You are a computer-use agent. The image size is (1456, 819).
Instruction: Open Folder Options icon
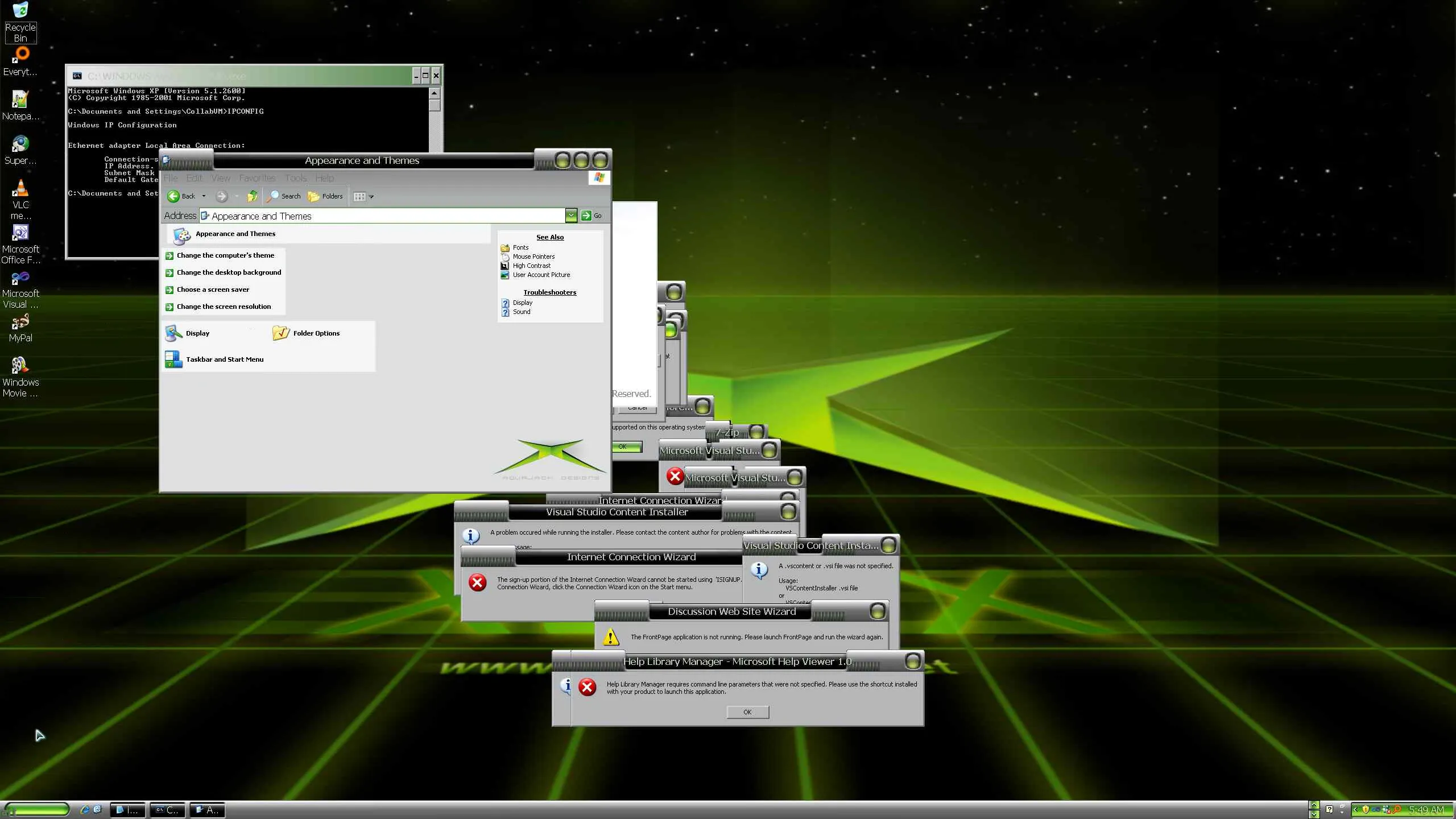(281, 333)
